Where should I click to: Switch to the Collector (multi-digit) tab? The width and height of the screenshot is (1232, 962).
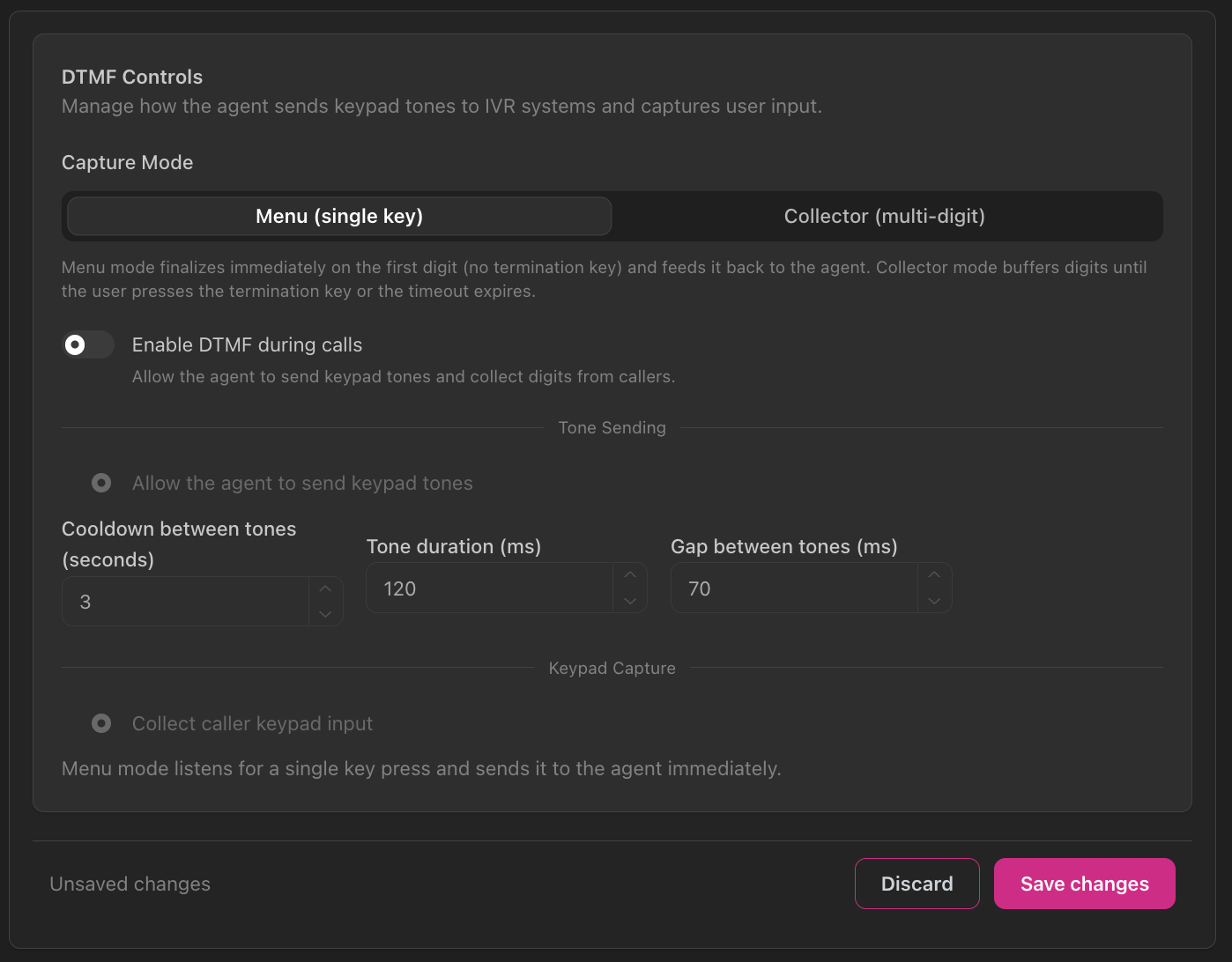tap(884, 216)
